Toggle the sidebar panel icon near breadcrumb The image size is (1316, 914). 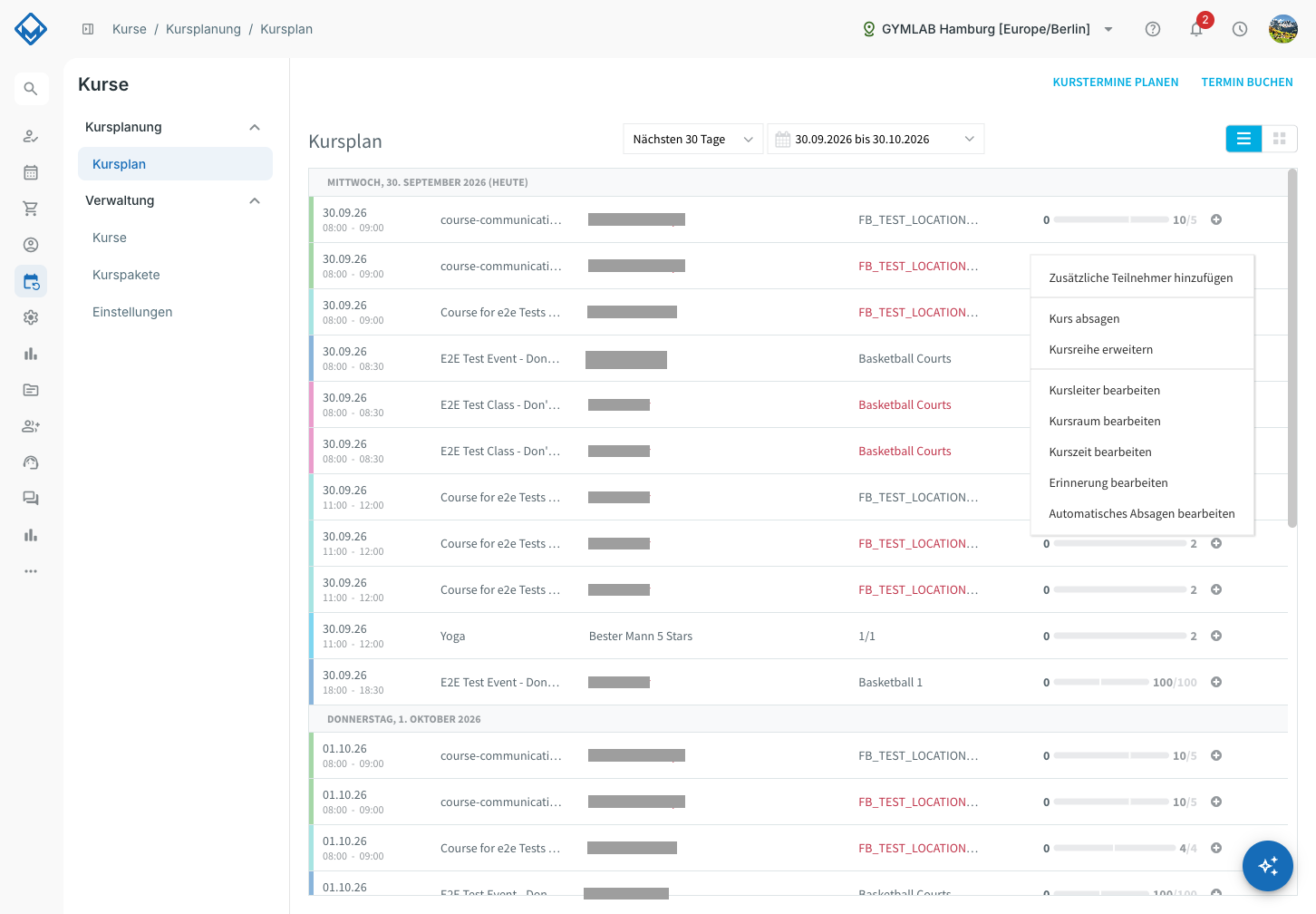[x=88, y=29]
